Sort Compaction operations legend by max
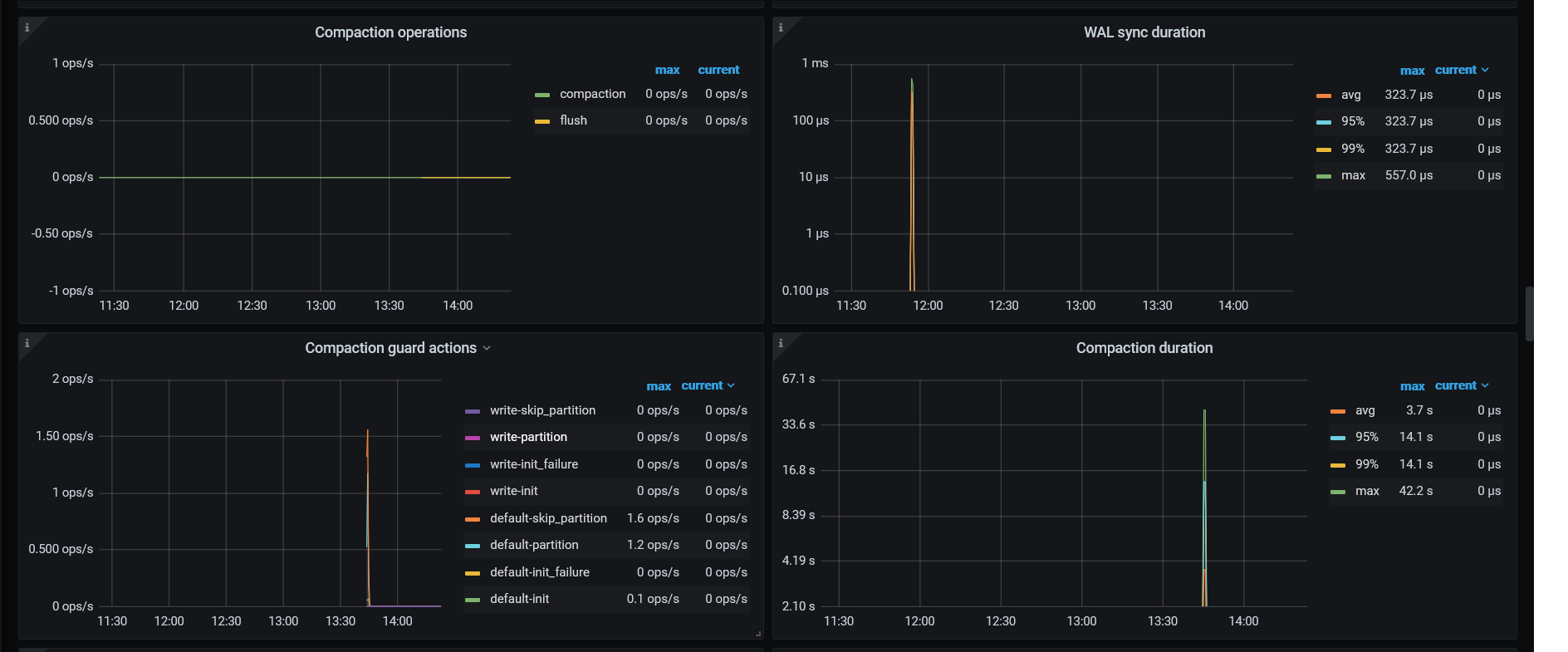 [x=667, y=71]
